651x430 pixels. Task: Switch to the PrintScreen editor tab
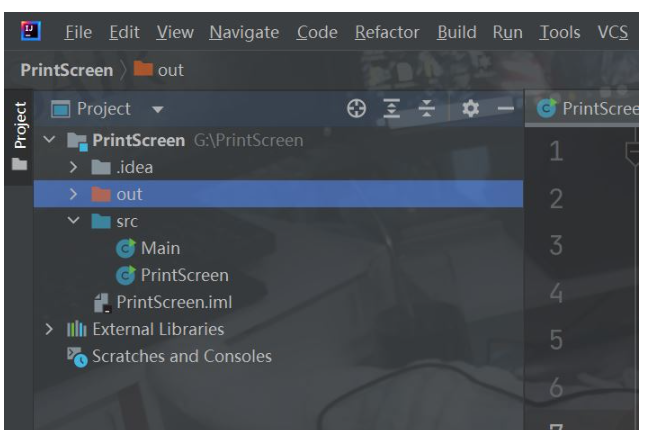[590, 108]
